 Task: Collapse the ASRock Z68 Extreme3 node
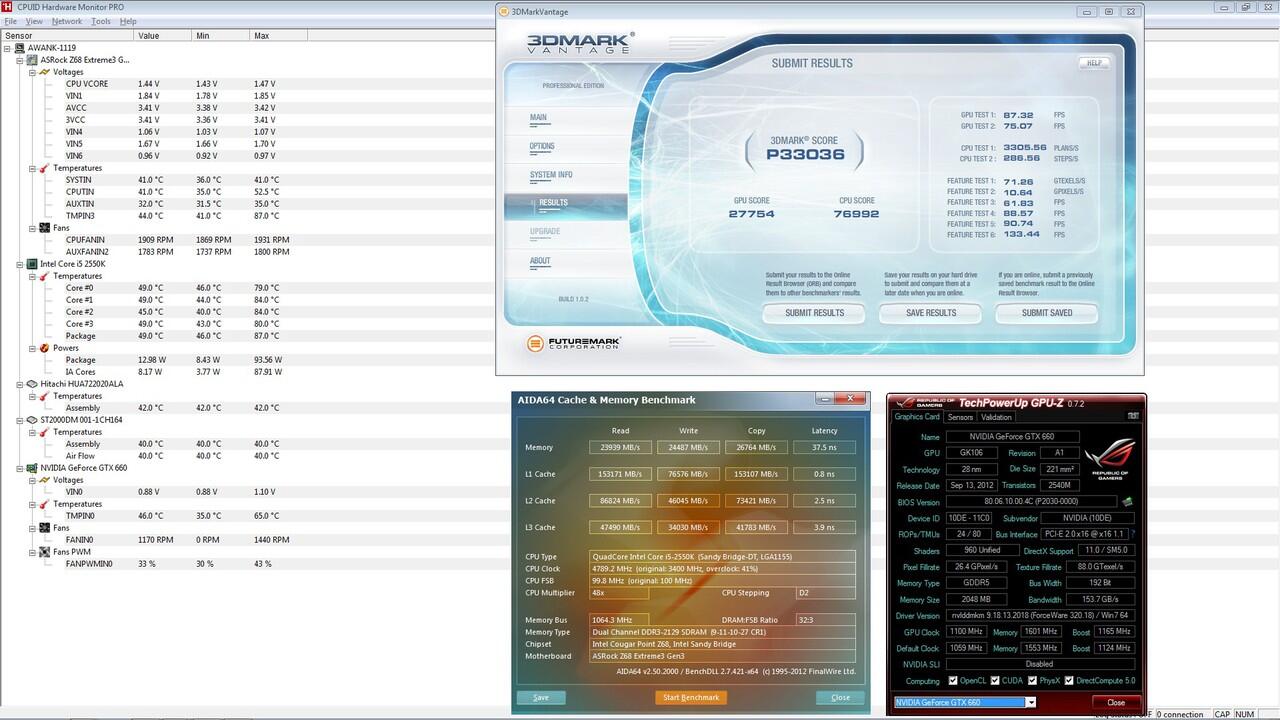(20, 60)
